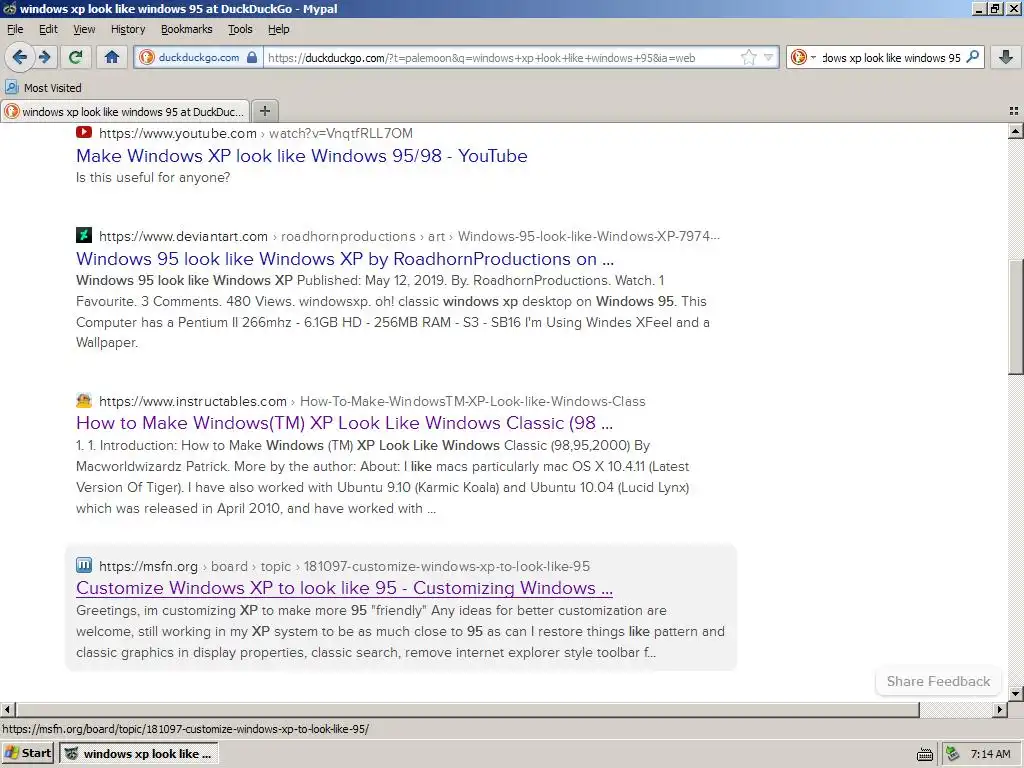Open the View menu
Image resolution: width=1024 pixels, height=768 pixels.
(84, 29)
